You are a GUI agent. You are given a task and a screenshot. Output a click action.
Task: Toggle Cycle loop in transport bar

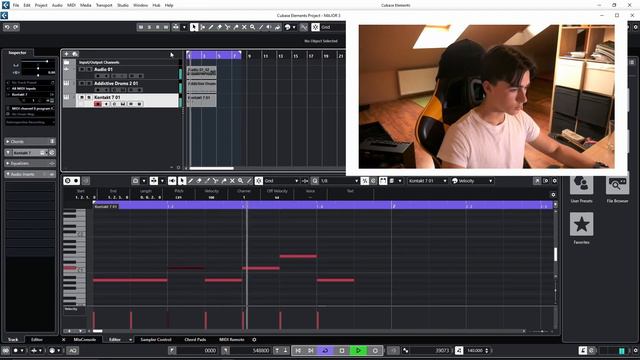(x=325, y=350)
